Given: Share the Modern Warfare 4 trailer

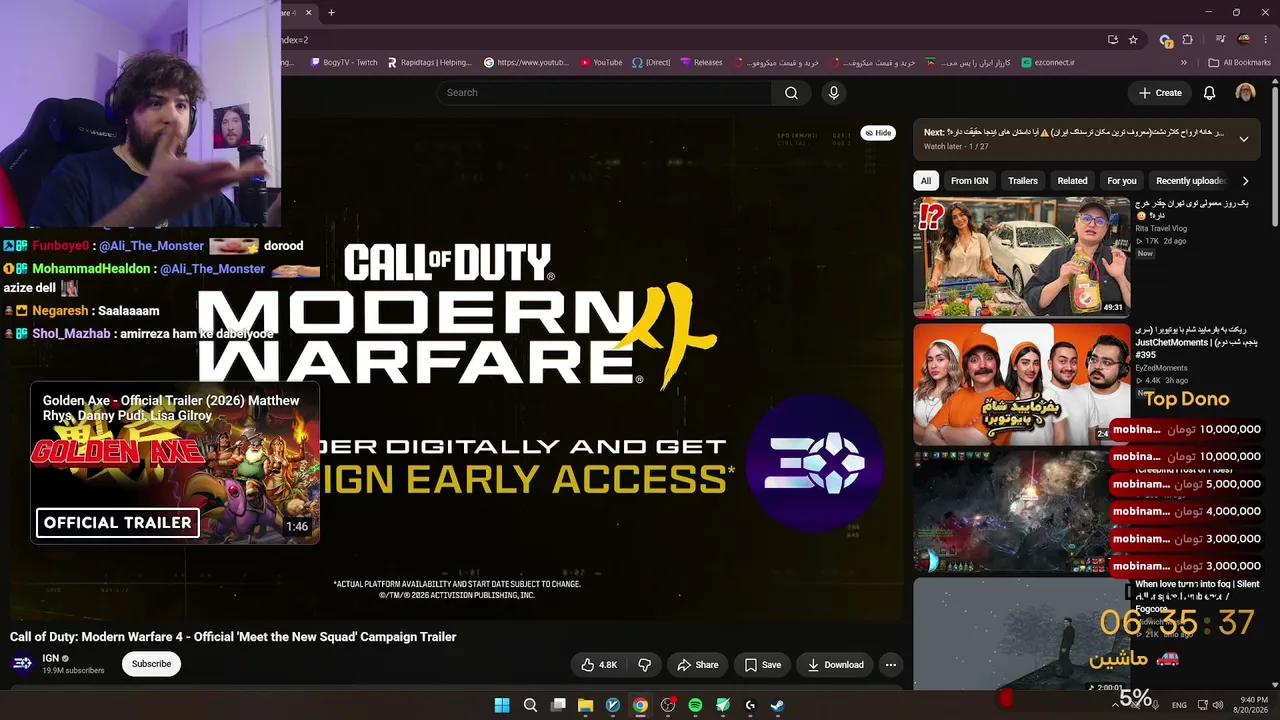Looking at the screenshot, I should [x=698, y=665].
